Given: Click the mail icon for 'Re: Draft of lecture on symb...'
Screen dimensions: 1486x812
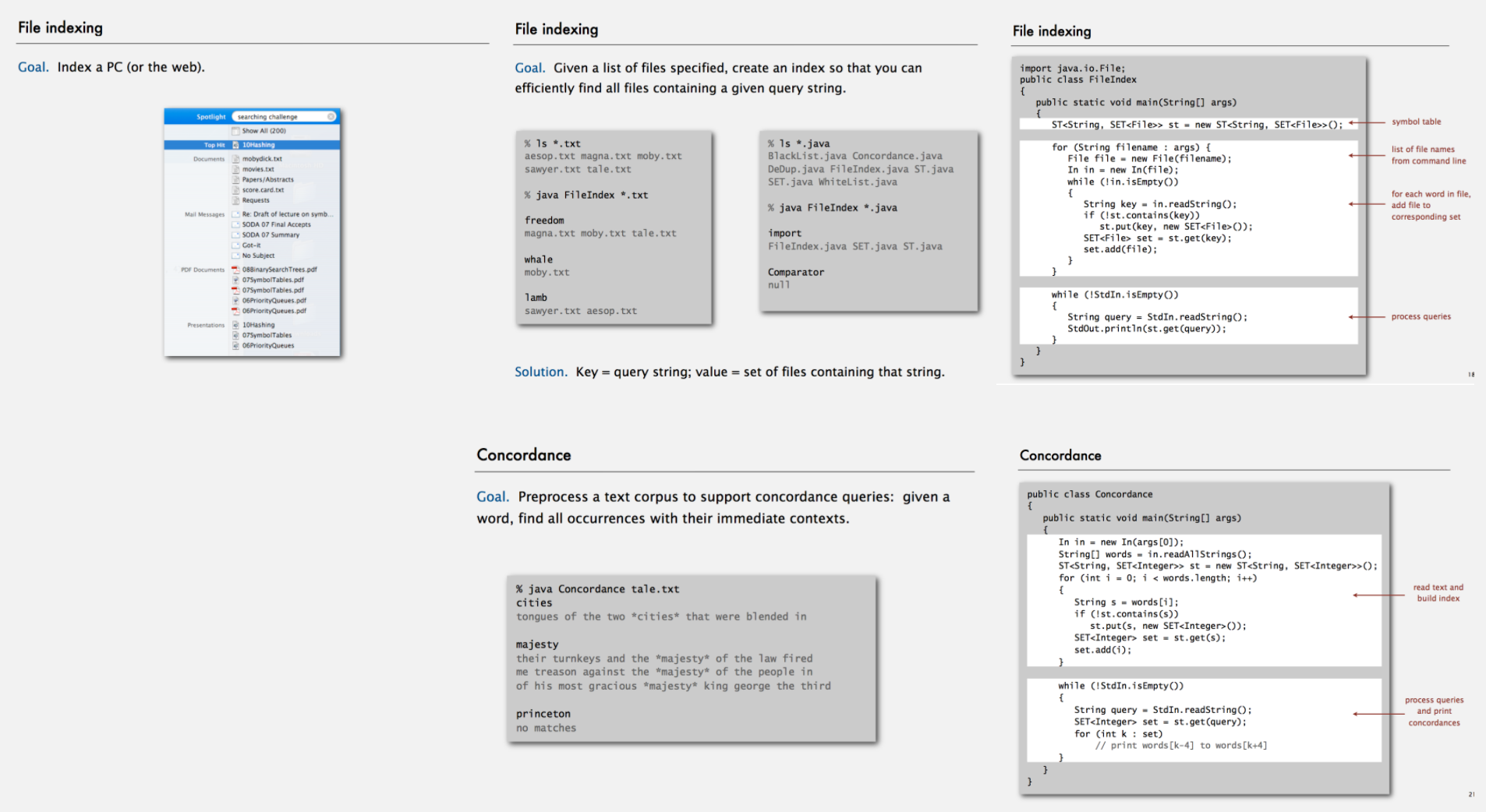Looking at the screenshot, I should 235,214.
